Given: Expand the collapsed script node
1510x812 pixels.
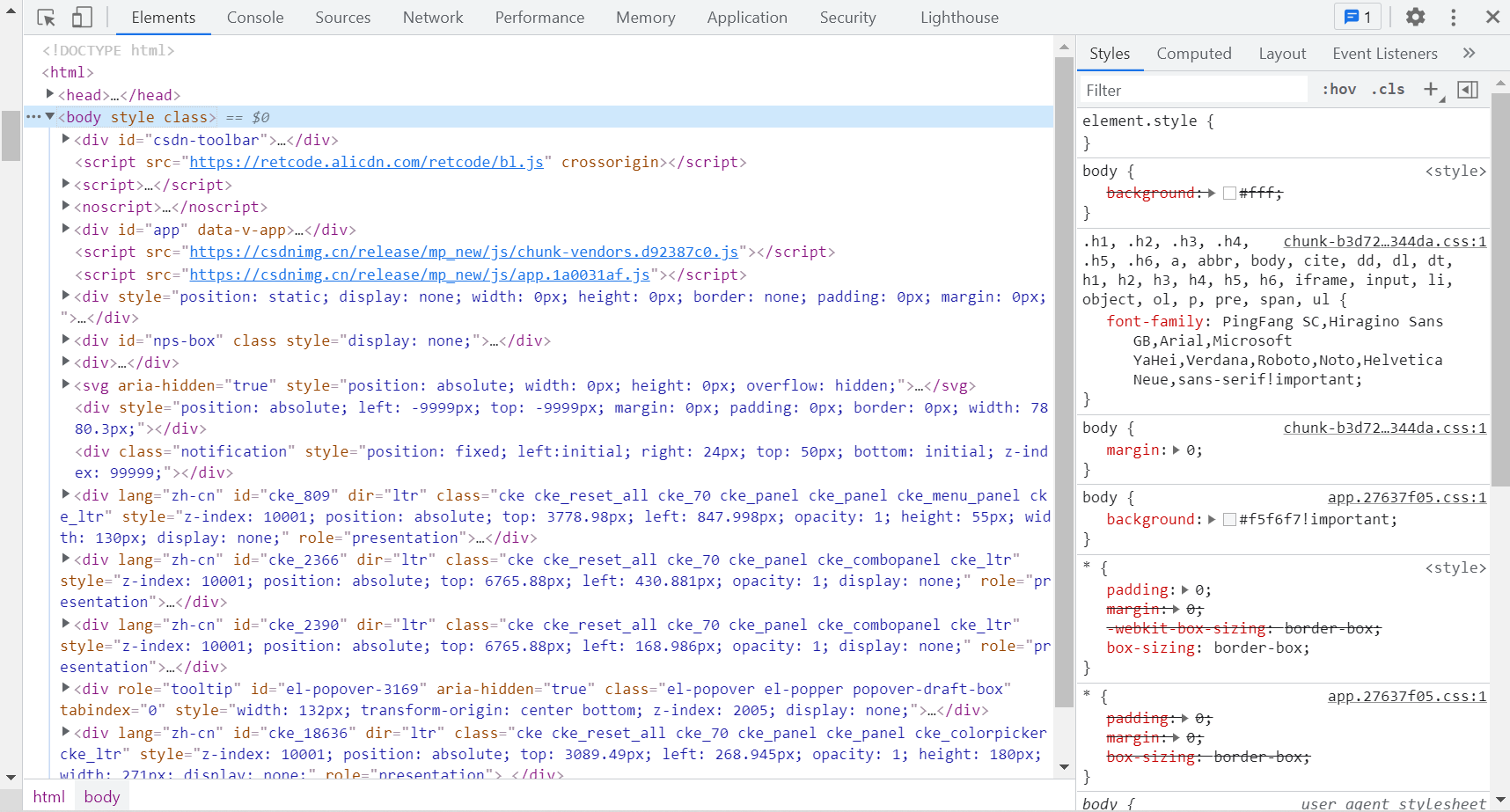Looking at the screenshot, I should pyautogui.click(x=65, y=183).
